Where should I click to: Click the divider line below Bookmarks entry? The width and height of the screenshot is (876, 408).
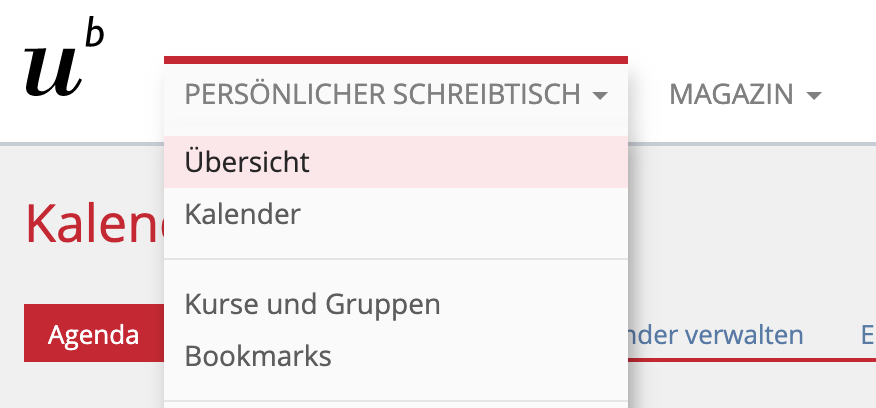click(396, 401)
